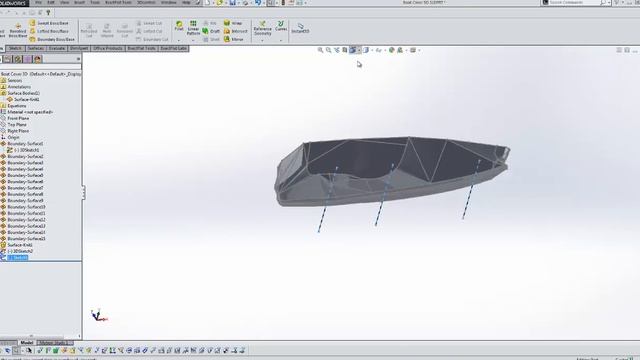Click the Open document icon

[220, 2]
